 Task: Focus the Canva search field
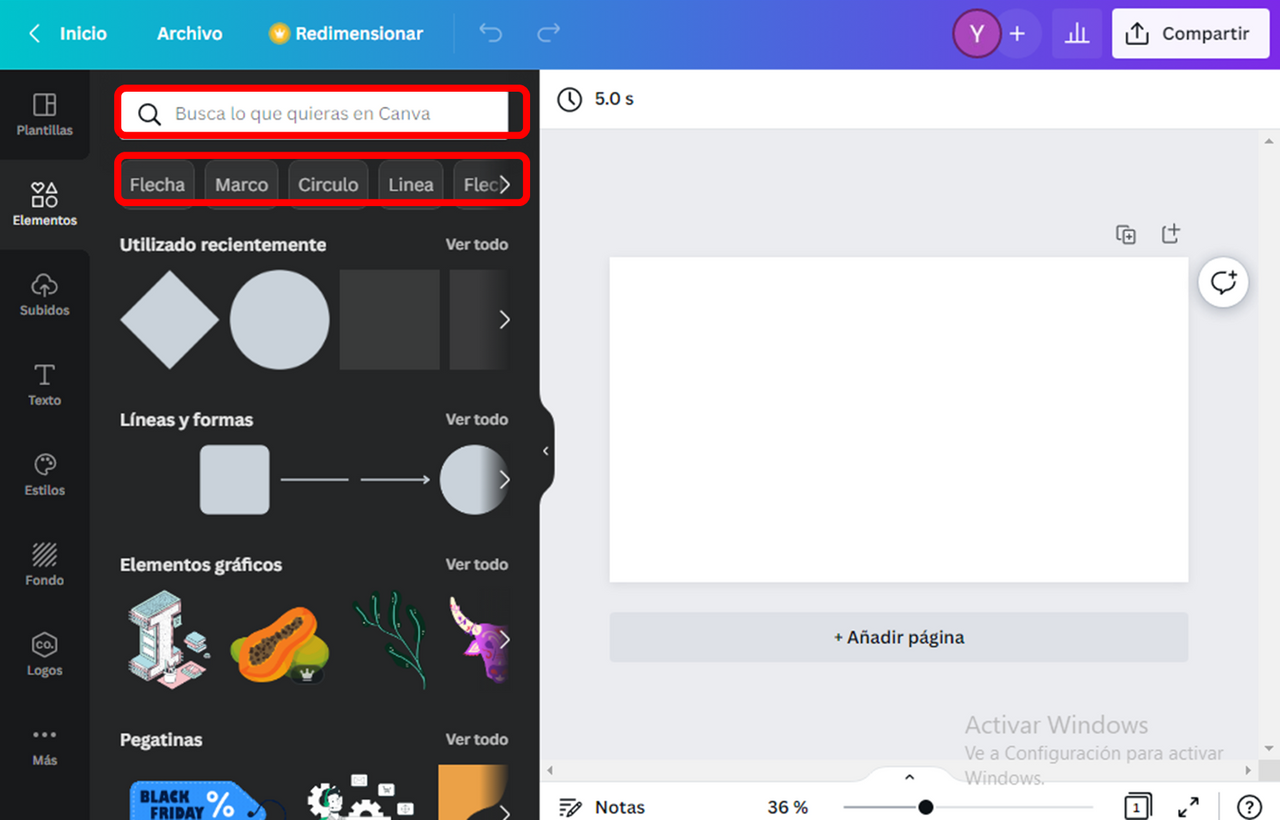314,114
